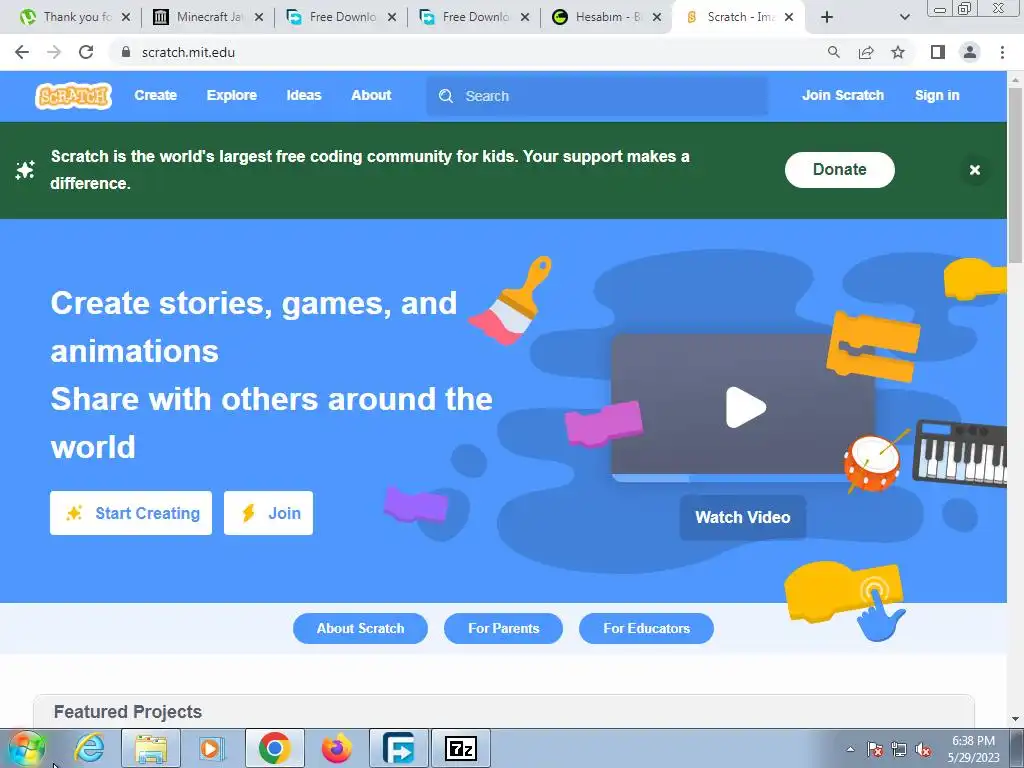This screenshot has width=1024, height=768.
Task: Open Chrome three-dot menu
Action: tap(1002, 52)
